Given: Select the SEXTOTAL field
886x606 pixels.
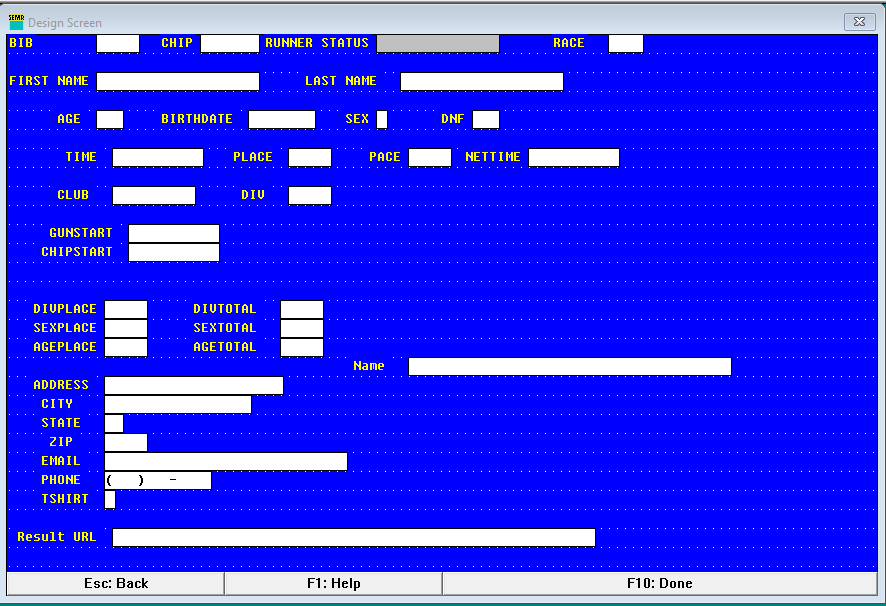Looking at the screenshot, I should (x=302, y=328).
